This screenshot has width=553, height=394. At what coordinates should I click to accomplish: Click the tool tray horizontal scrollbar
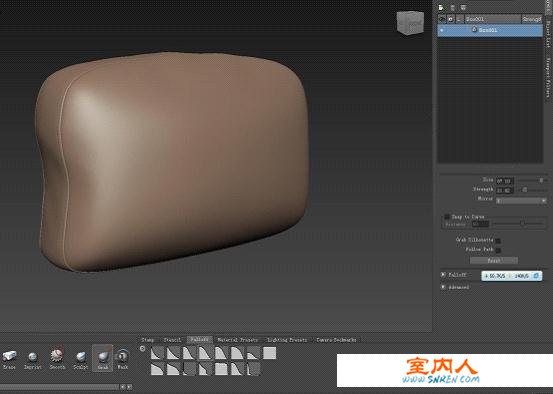pyautogui.click(x=59, y=387)
